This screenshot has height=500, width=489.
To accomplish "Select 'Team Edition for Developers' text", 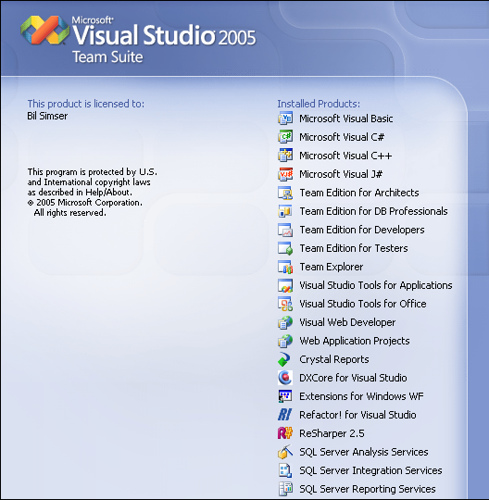I will (x=362, y=230).
